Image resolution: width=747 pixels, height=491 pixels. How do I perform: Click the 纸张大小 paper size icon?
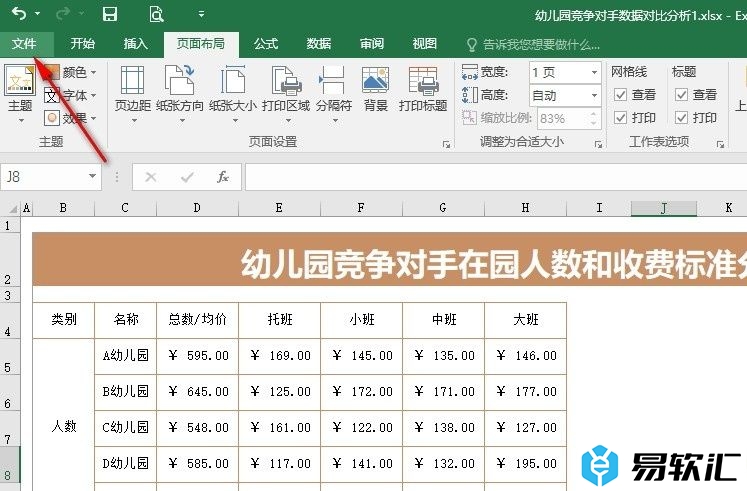point(233,80)
